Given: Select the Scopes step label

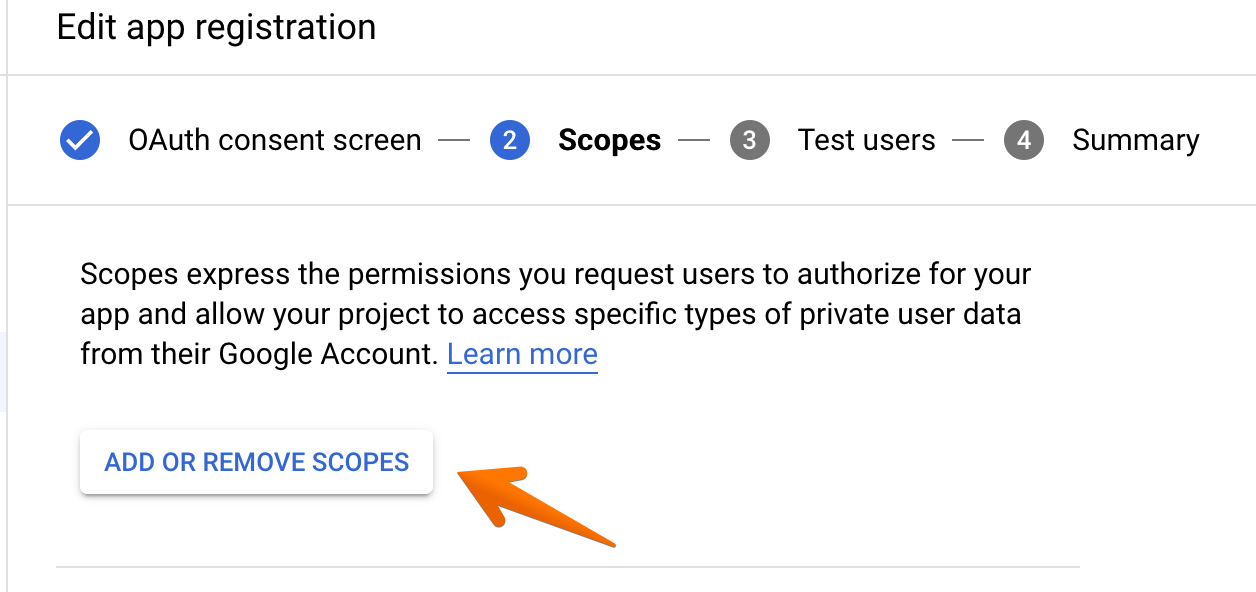Looking at the screenshot, I should point(609,141).
